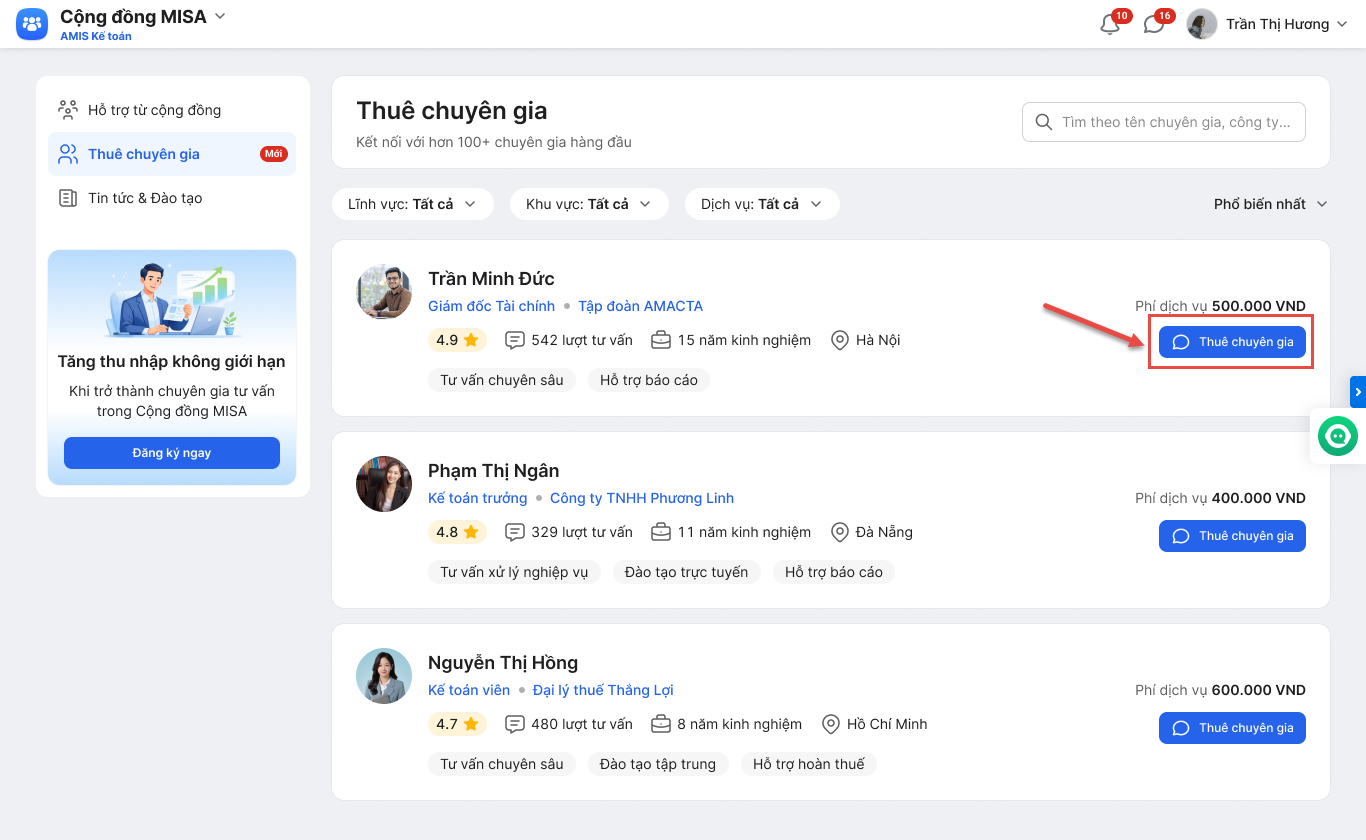Viewport: 1366px width, 840px height.
Task: Open the Phổ biến nhất sort dropdown
Action: point(1271,204)
